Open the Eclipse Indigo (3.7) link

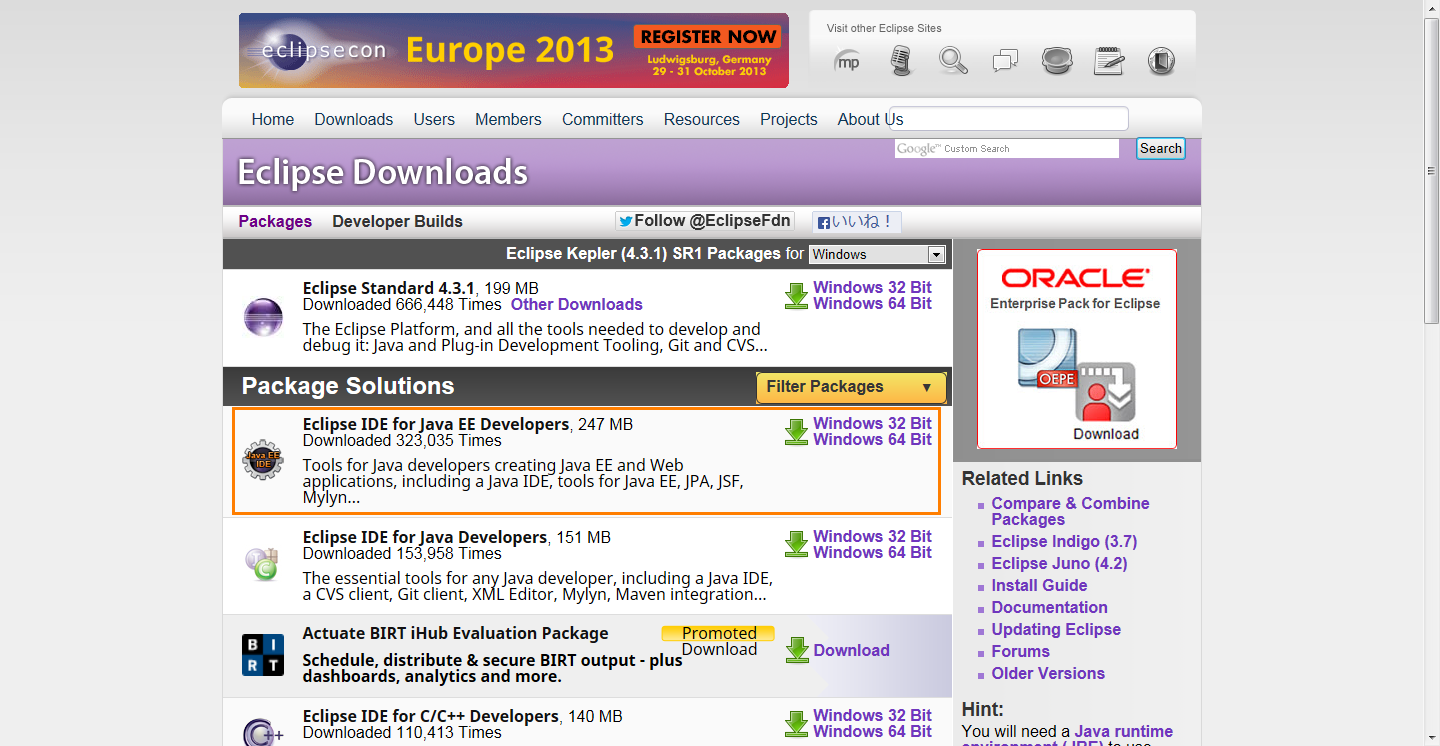point(1064,541)
